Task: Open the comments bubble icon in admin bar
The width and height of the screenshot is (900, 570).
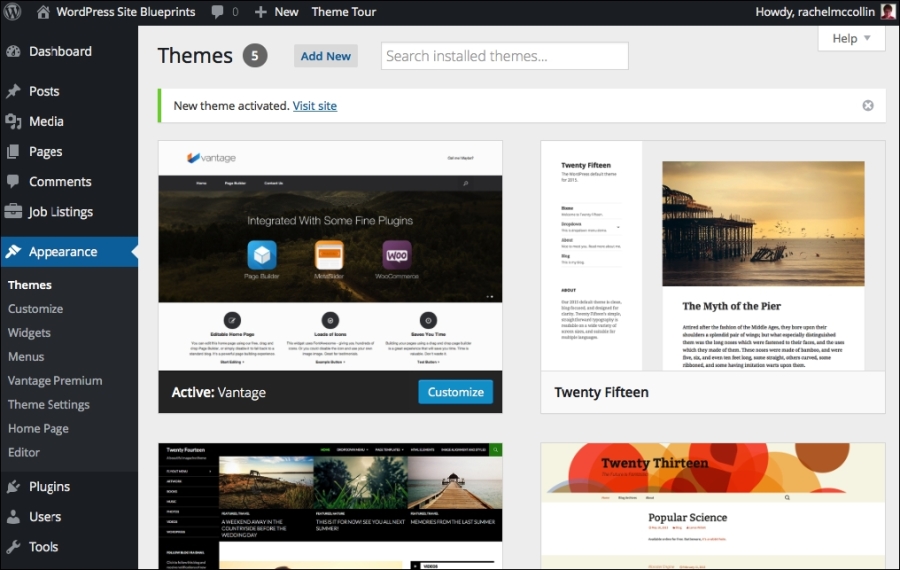Action: (x=217, y=11)
